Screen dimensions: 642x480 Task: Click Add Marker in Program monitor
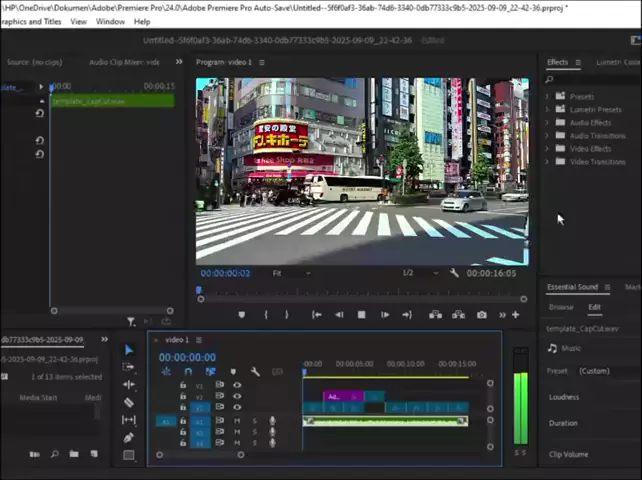click(x=241, y=315)
